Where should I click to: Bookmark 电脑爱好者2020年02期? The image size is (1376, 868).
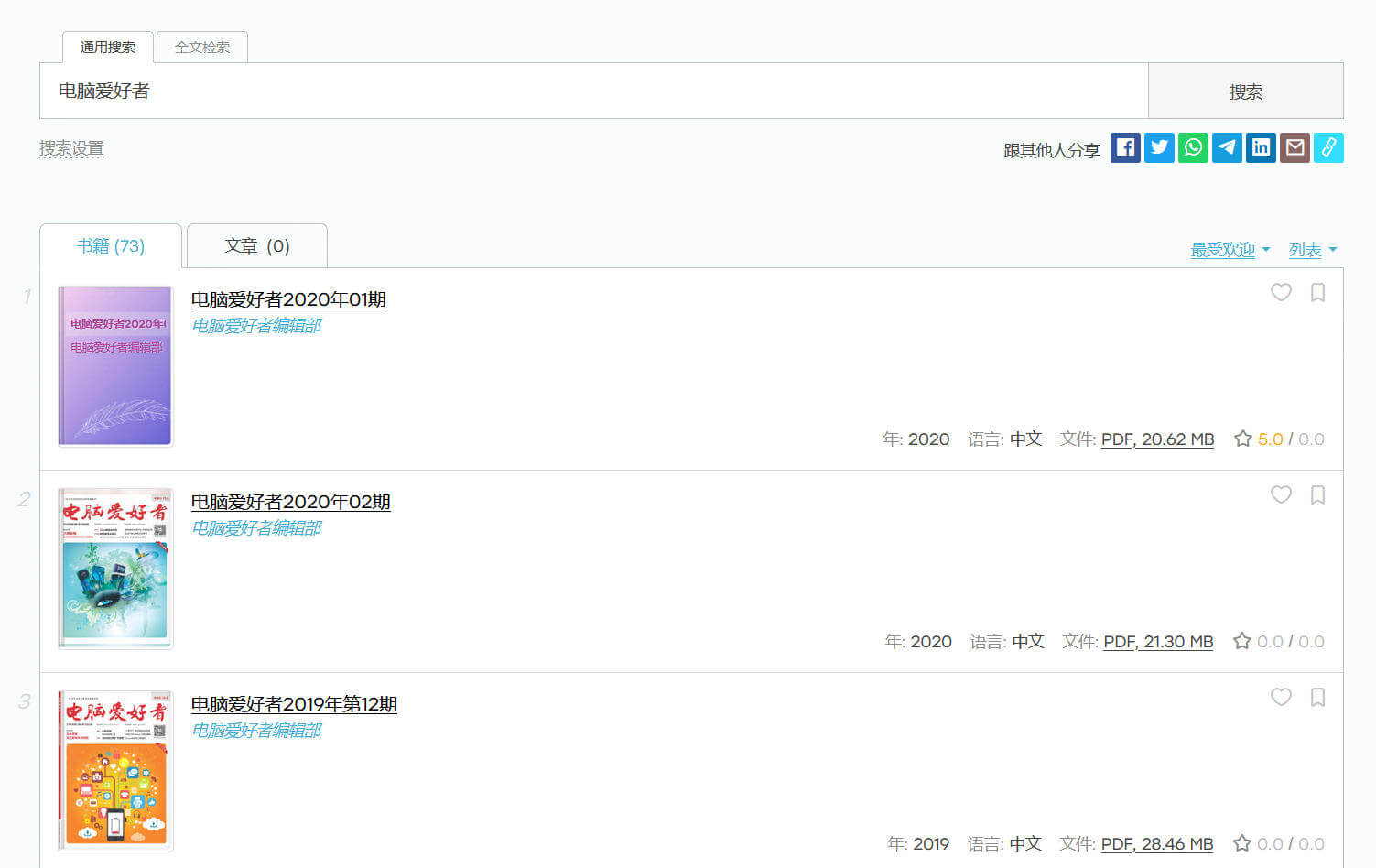pos(1317,495)
